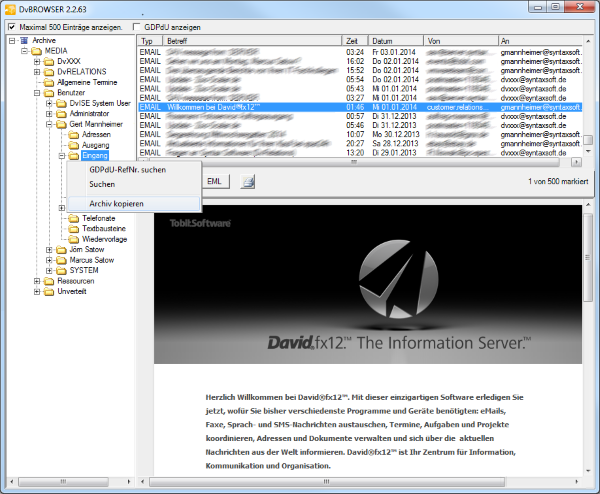
Task: Collapse the Benutzer tree node
Action: tap(37, 93)
